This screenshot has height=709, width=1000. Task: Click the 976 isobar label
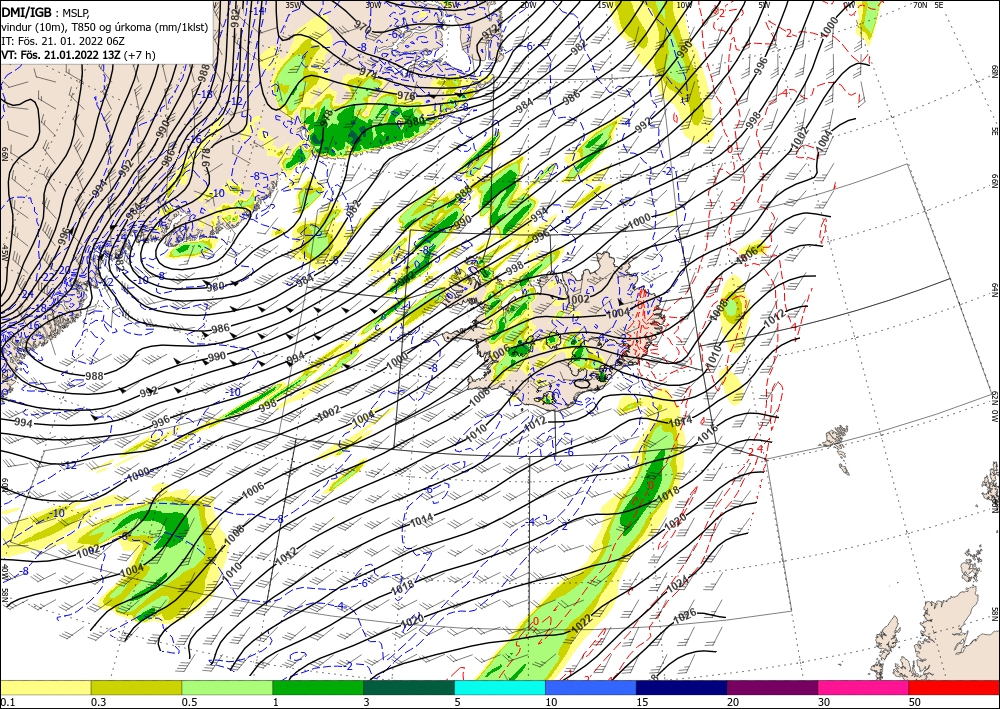[406, 96]
